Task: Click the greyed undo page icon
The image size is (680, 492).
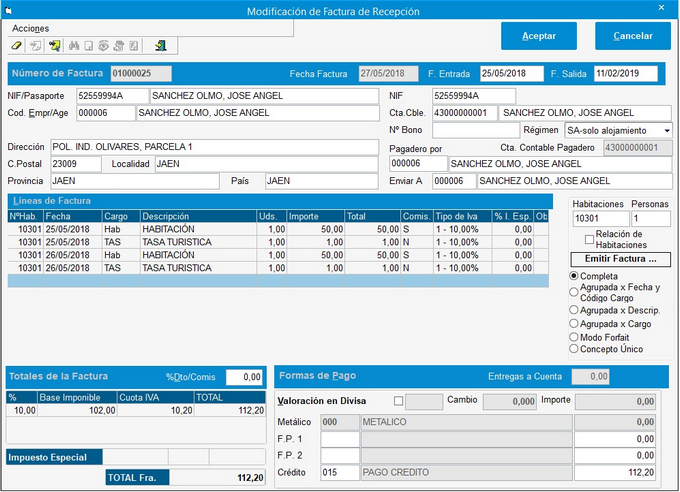Action: [x=36, y=45]
